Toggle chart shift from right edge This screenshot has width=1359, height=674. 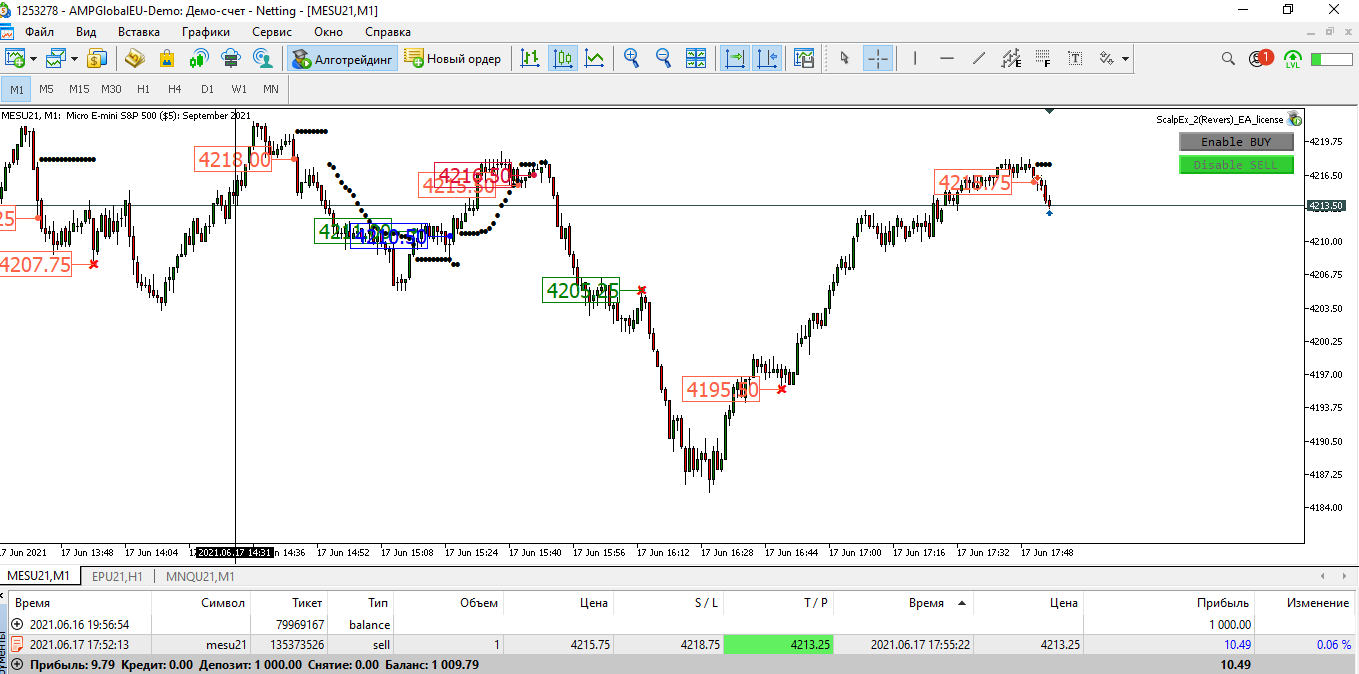click(x=767, y=59)
